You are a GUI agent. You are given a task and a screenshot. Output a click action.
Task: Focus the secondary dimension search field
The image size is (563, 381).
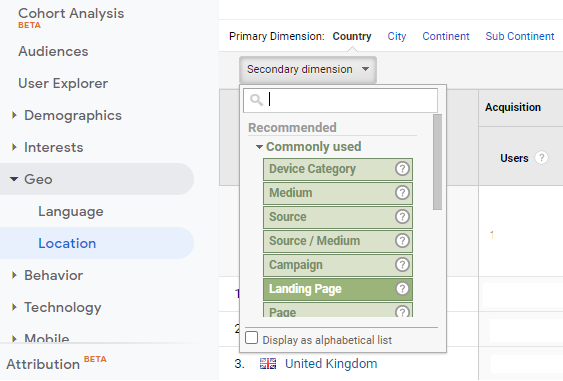[340, 100]
